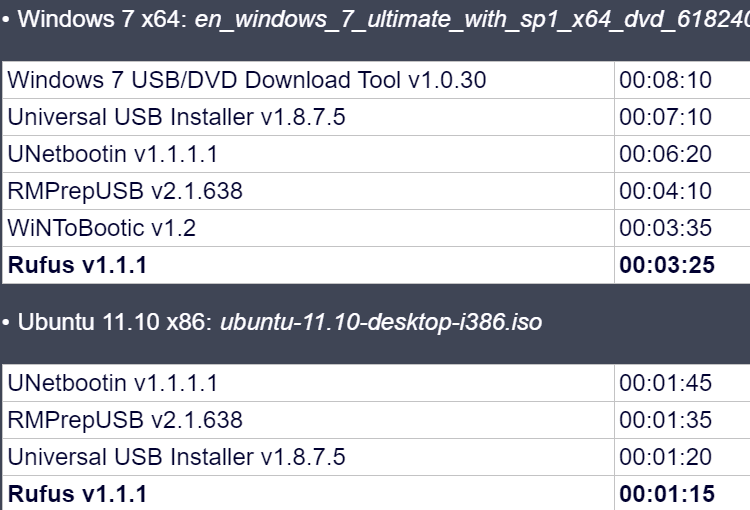750x510 pixels.
Task: Select the Universal USB Installer v1.8.7.5 Windows entry
Action: tap(176, 117)
